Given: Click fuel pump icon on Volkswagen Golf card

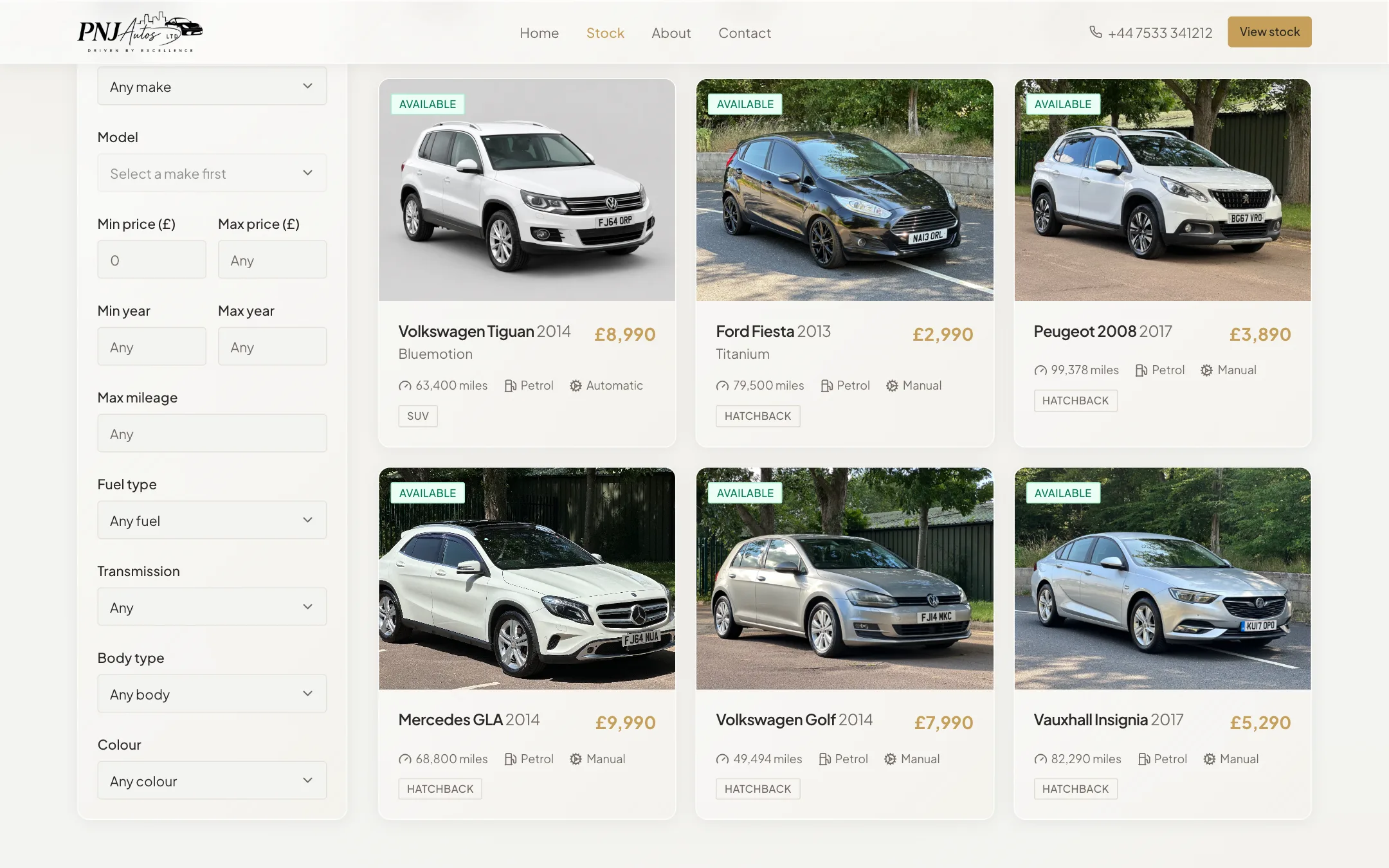Looking at the screenshot, I should tap(824, 759).
